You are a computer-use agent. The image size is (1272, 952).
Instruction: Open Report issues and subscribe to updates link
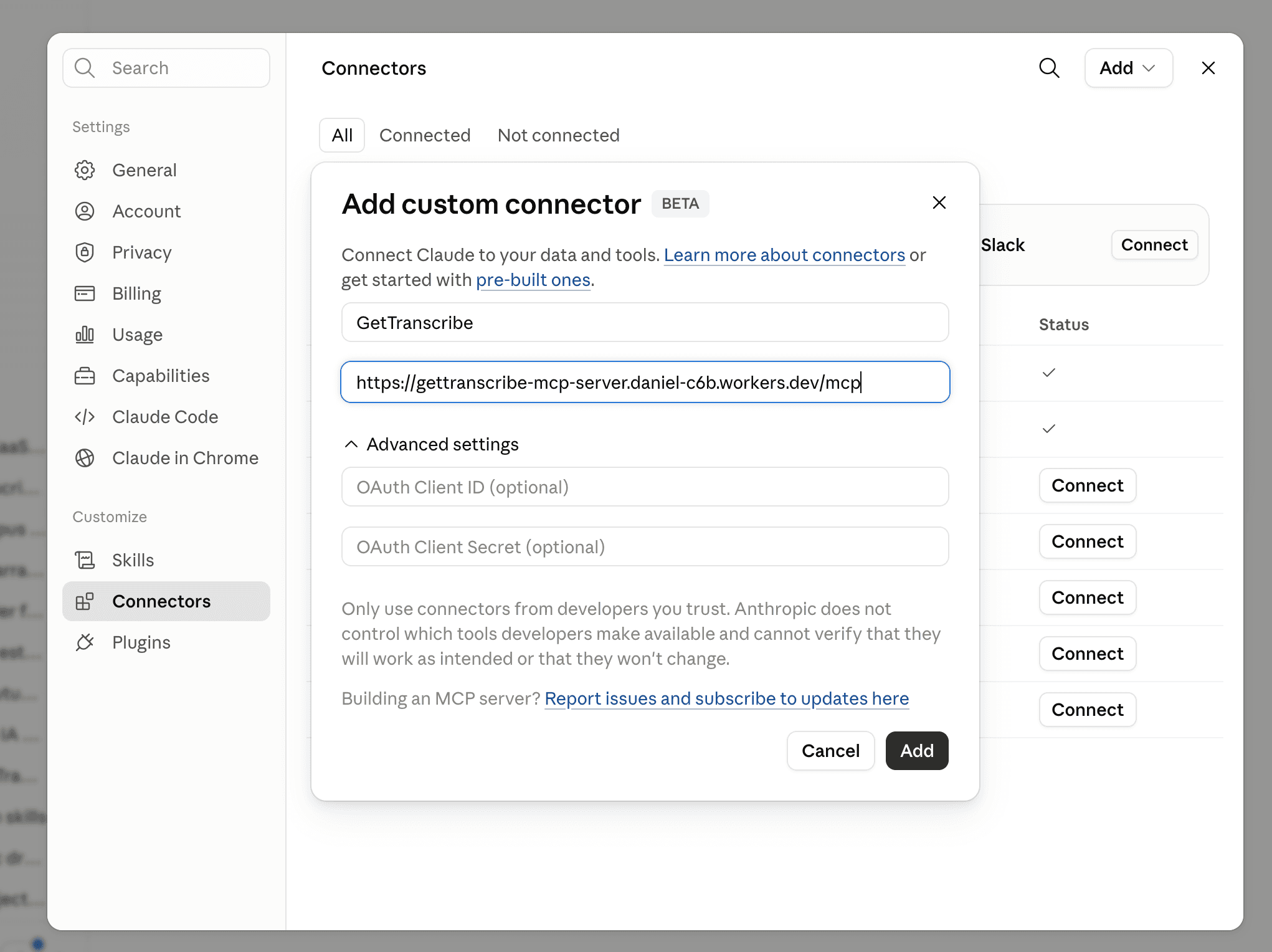click(727, 698)
